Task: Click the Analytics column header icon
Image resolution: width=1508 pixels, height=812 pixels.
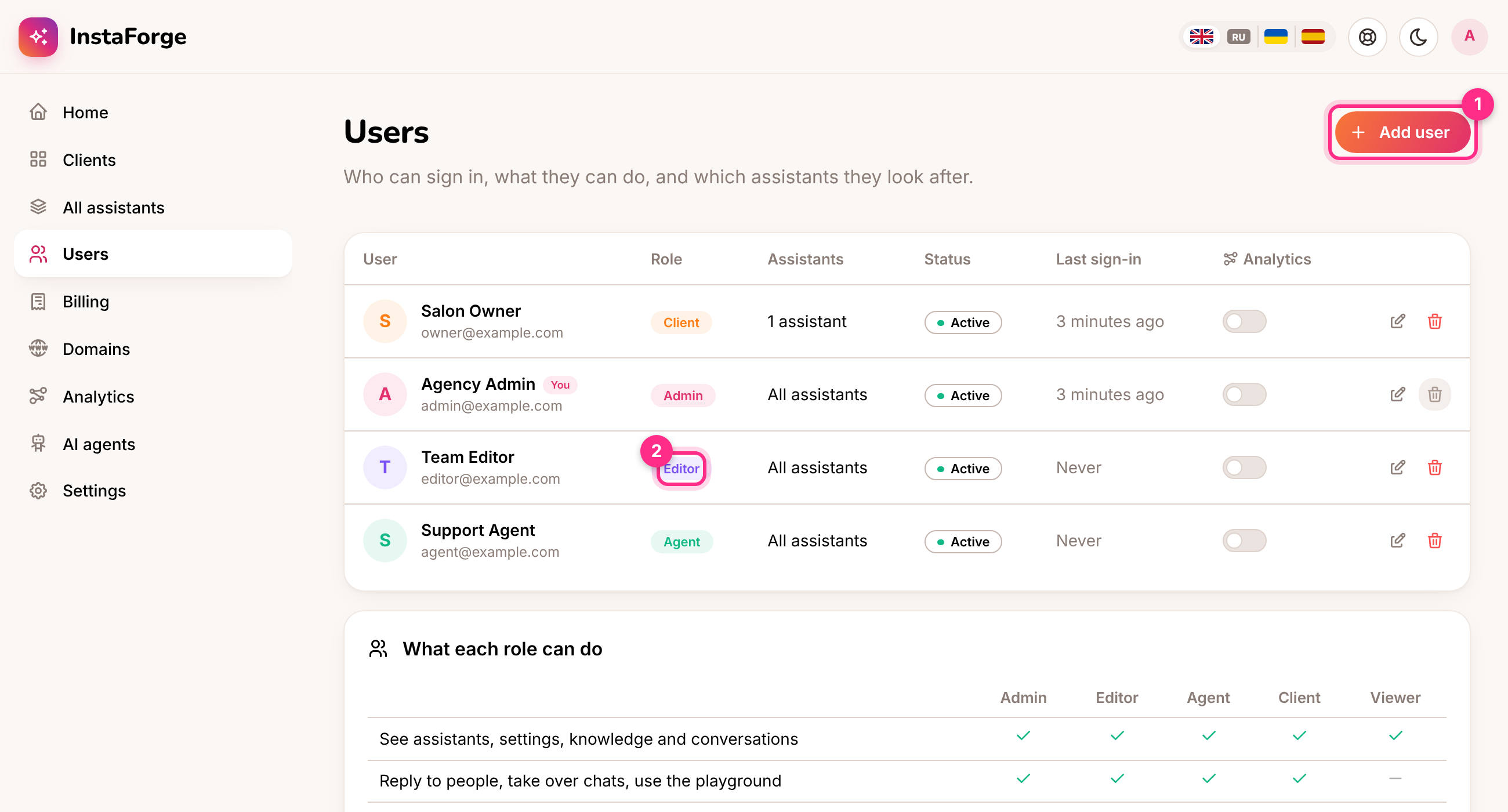Action: 1230,259
